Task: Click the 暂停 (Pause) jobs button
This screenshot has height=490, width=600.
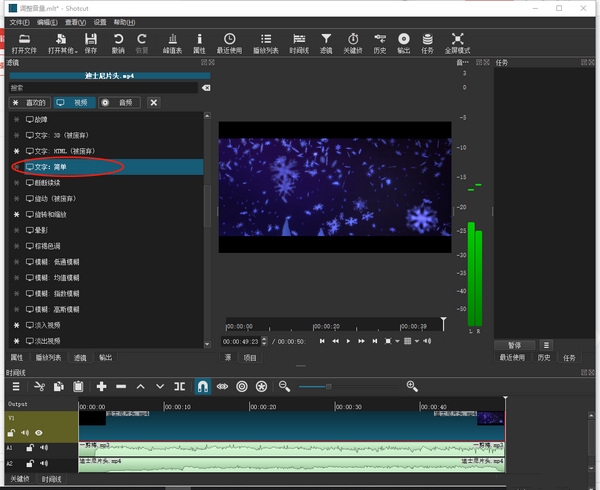Action: (515, 344)
